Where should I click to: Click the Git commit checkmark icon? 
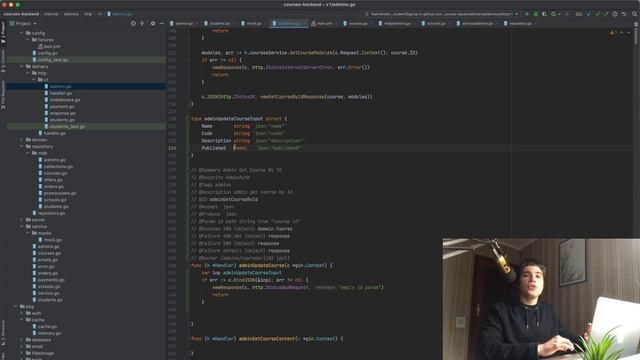(x=598, y=14)
